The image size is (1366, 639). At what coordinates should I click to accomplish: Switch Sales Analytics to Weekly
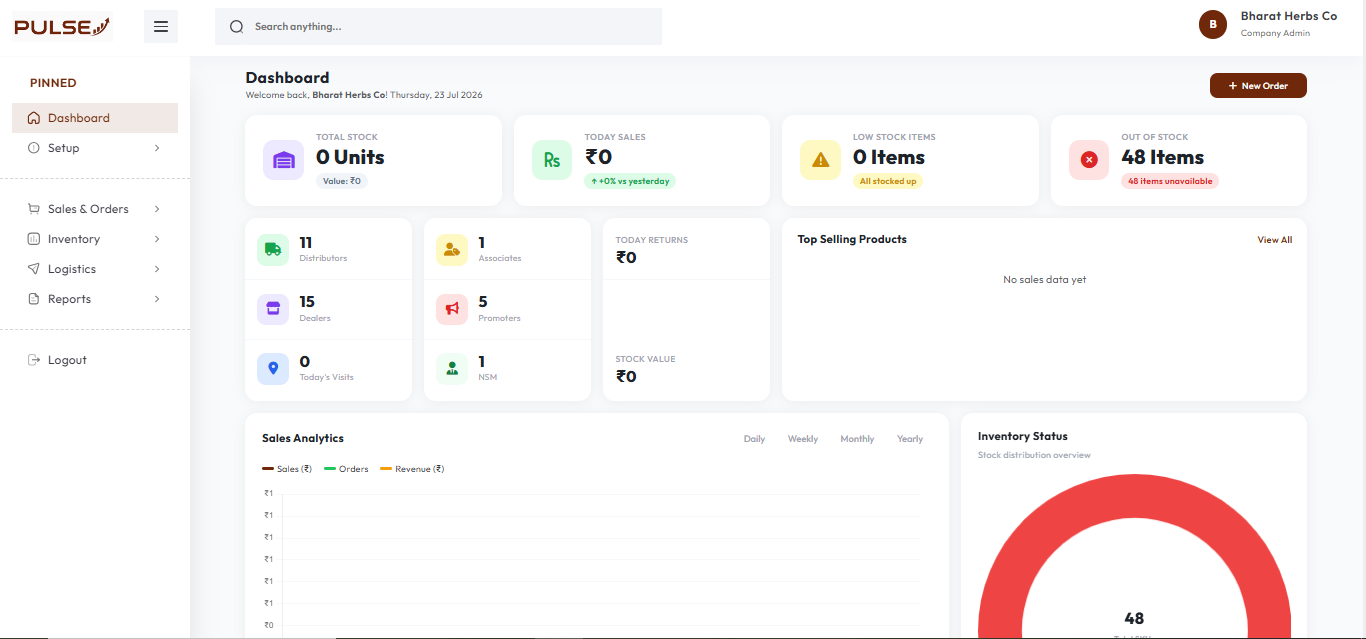803,439
